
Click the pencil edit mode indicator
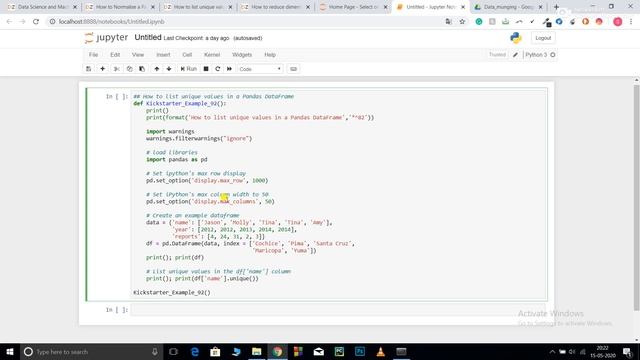pos(515,55)
